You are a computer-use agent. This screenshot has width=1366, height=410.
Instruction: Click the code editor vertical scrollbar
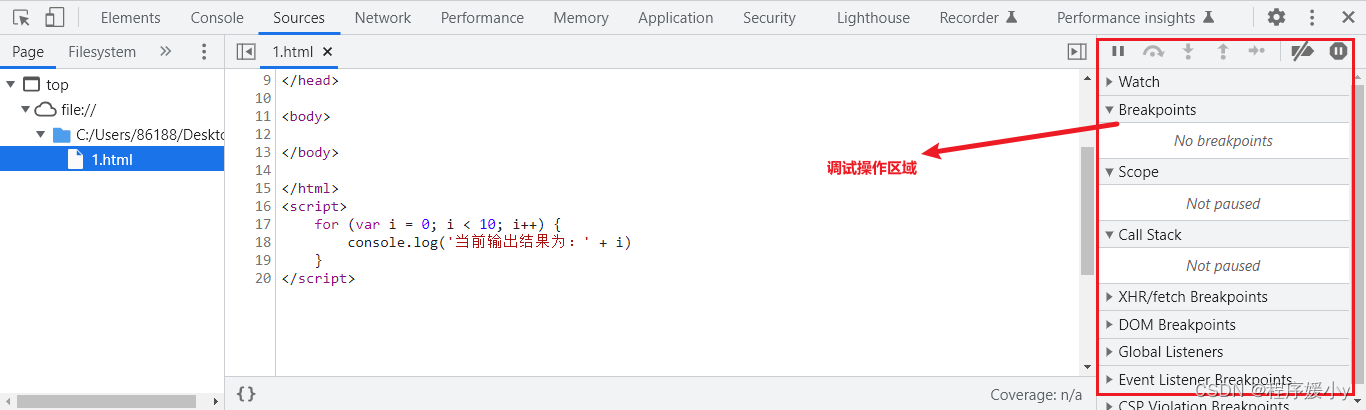coord(1088,210)
